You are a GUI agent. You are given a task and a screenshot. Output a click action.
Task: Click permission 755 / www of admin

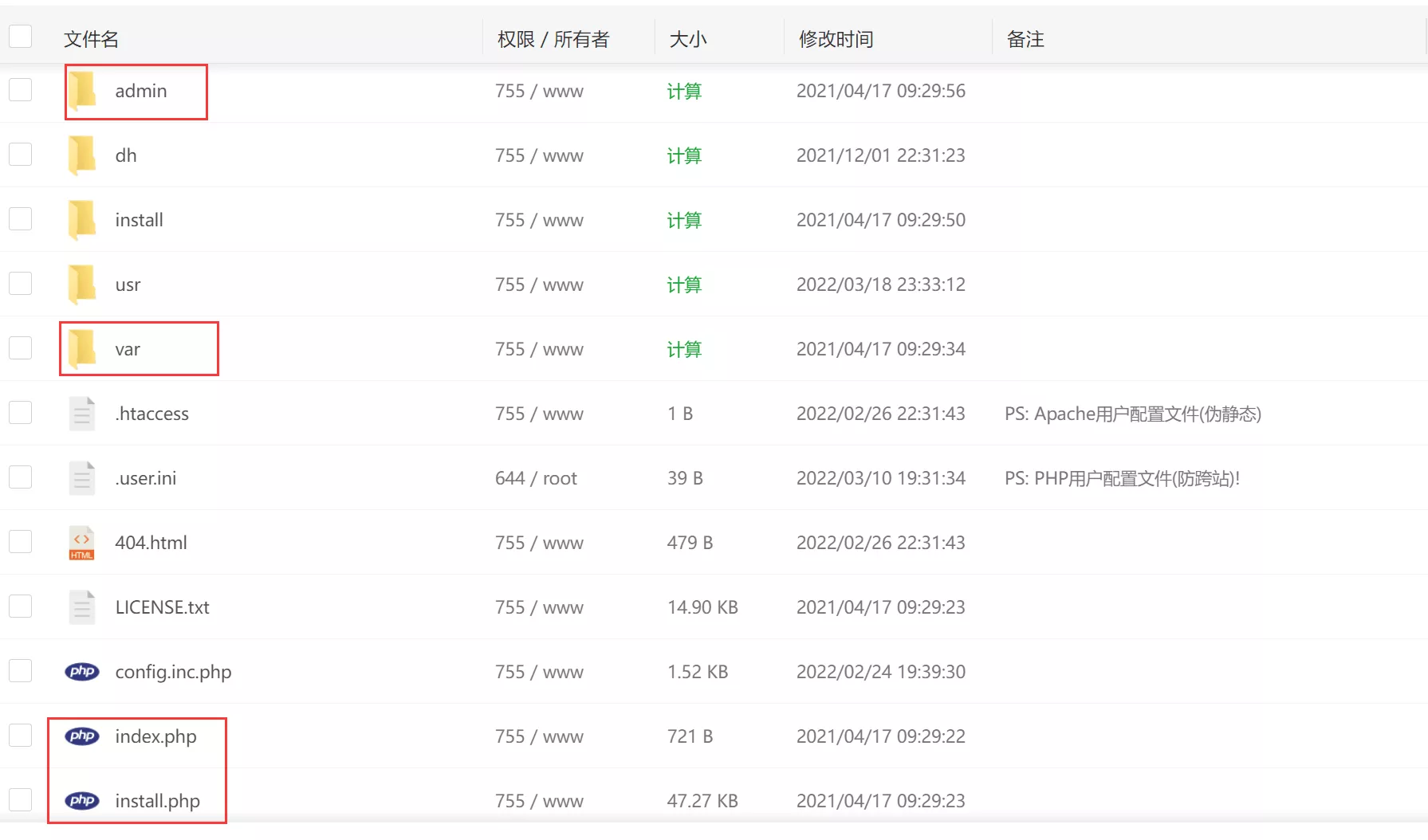[539, 91]
